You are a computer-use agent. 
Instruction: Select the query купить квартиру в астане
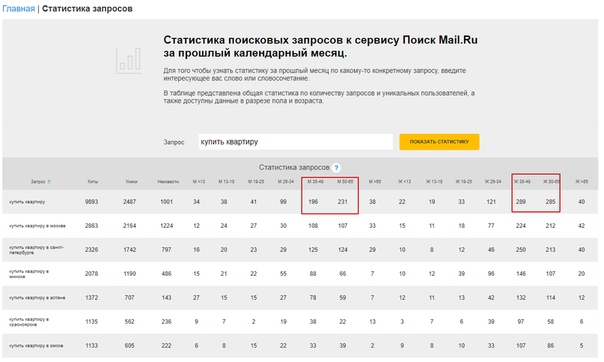37,298
